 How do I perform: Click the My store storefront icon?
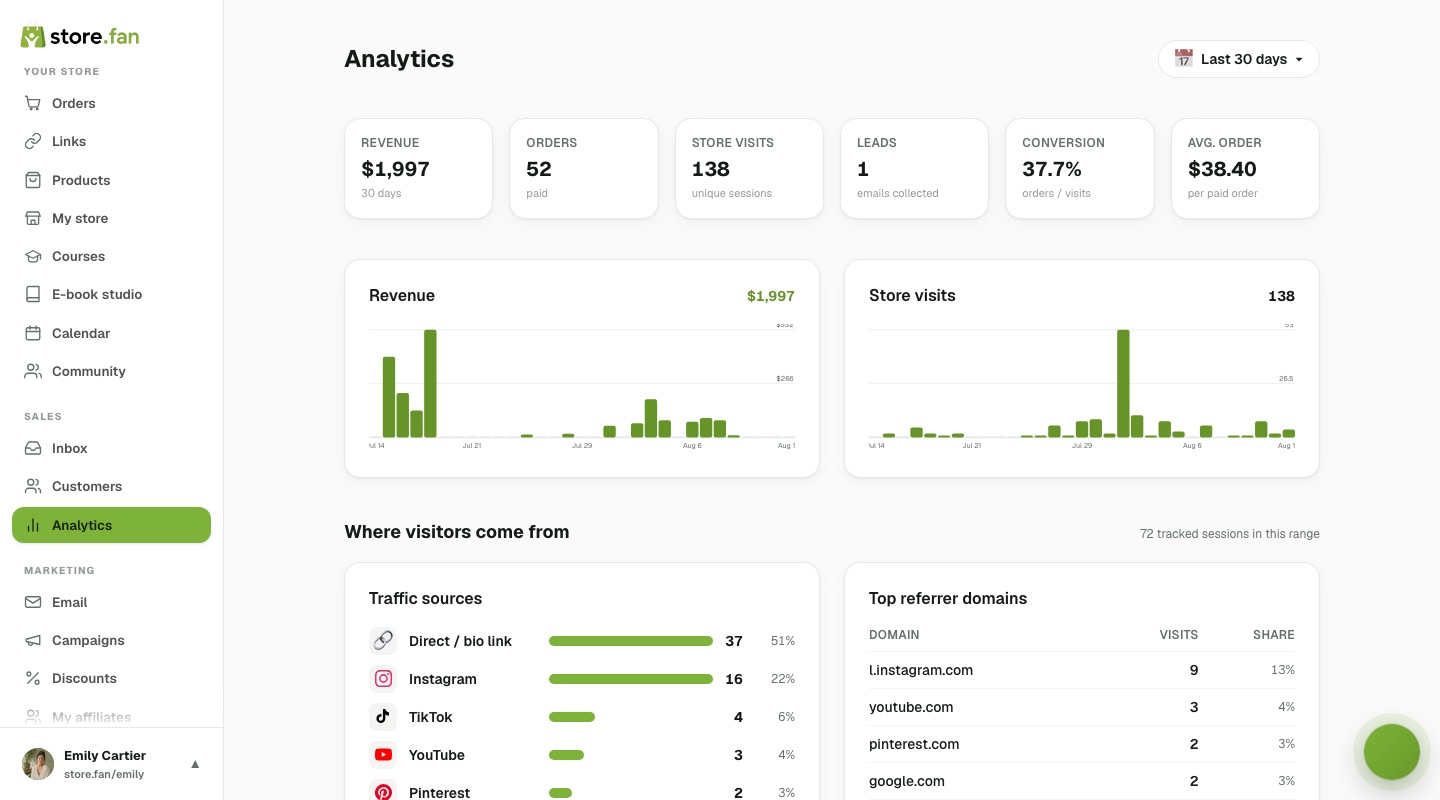[33, 218]
